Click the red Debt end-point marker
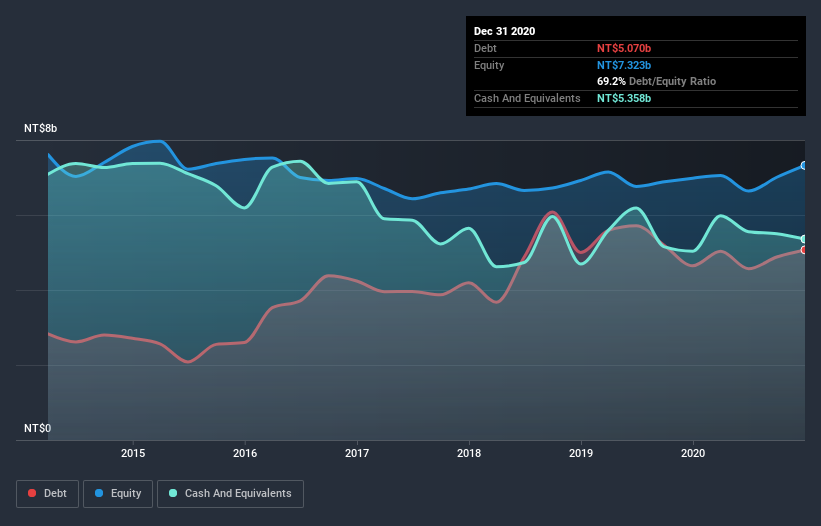The width and height of the screenshot is (821, 526). click(x=804, y=250)
